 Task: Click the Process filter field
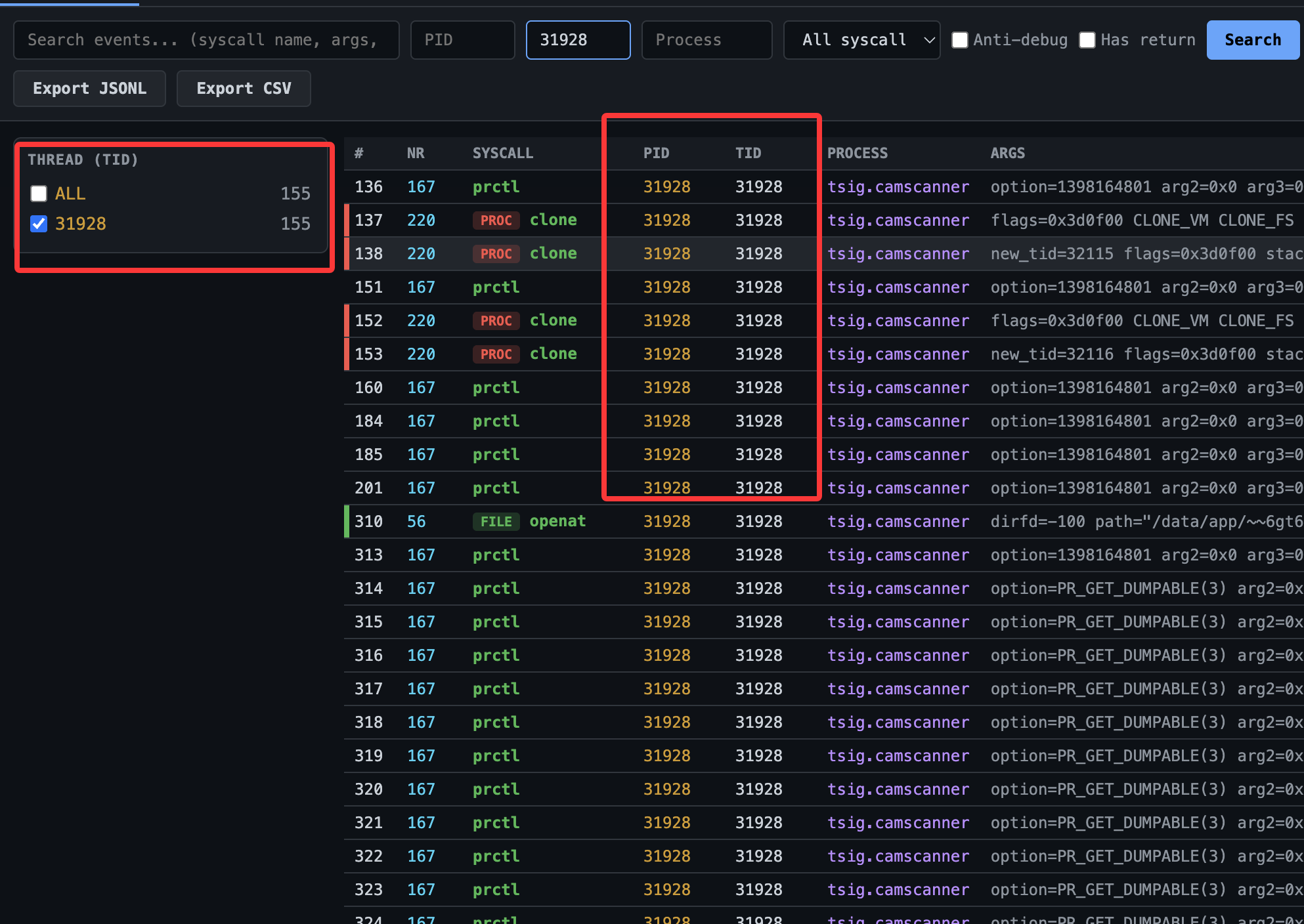[x=706, y=40]
